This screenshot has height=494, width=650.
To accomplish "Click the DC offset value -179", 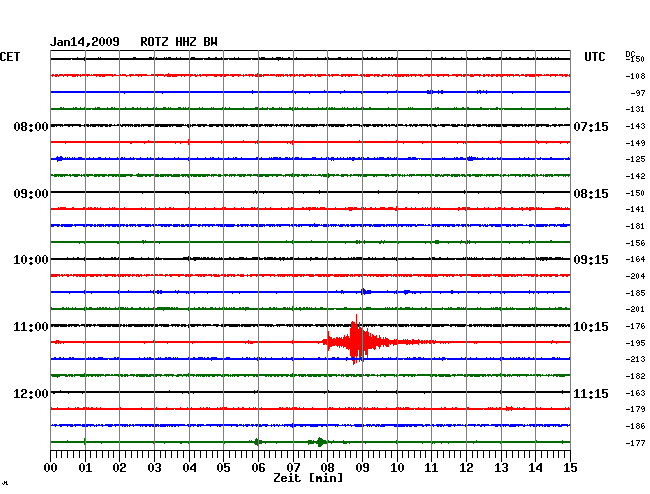I will 635,409.
